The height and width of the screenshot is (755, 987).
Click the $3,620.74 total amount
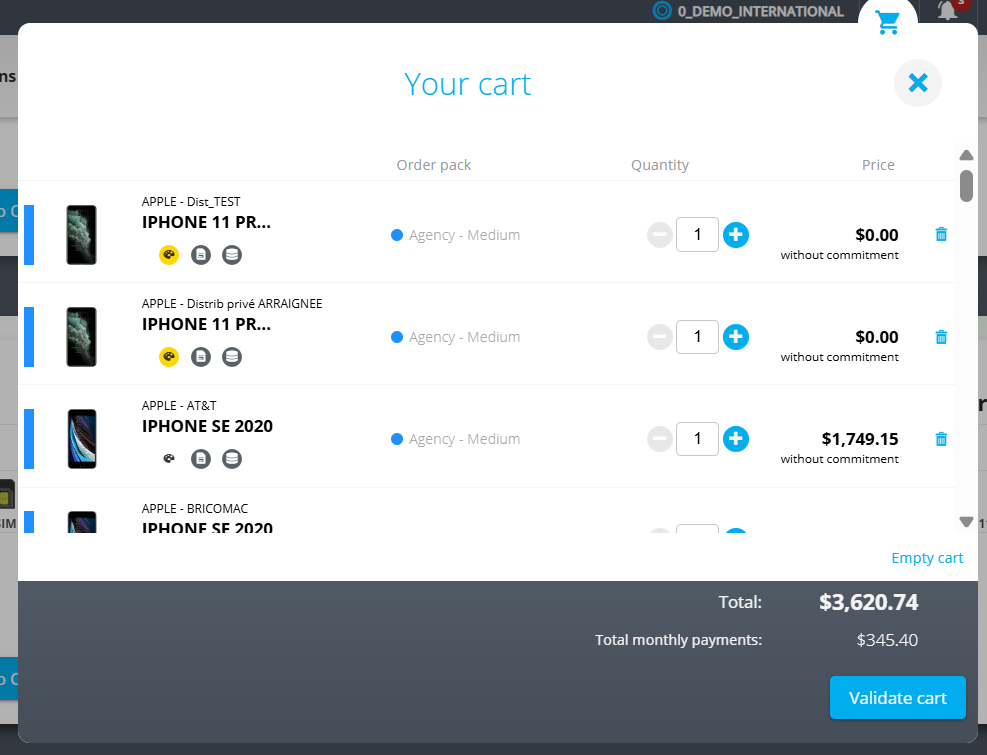tap(869, 602)
